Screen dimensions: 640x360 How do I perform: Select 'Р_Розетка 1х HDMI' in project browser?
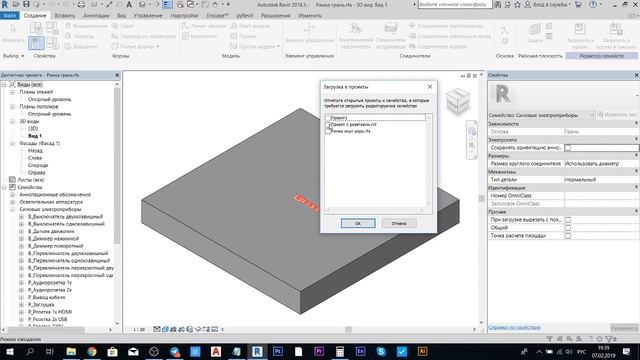tap(50, 312)
